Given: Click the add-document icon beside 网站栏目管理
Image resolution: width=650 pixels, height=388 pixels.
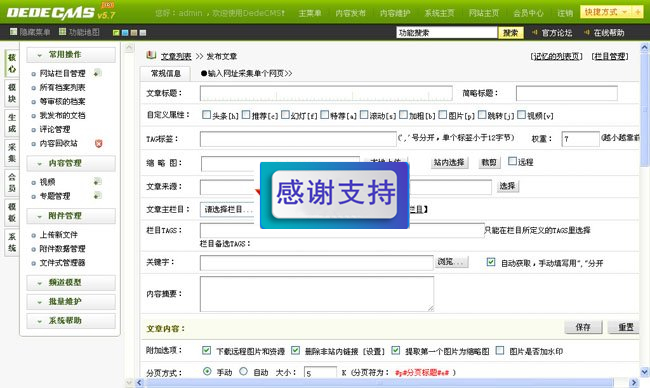Looking at the screenshot, I should (x=97, y=73).
